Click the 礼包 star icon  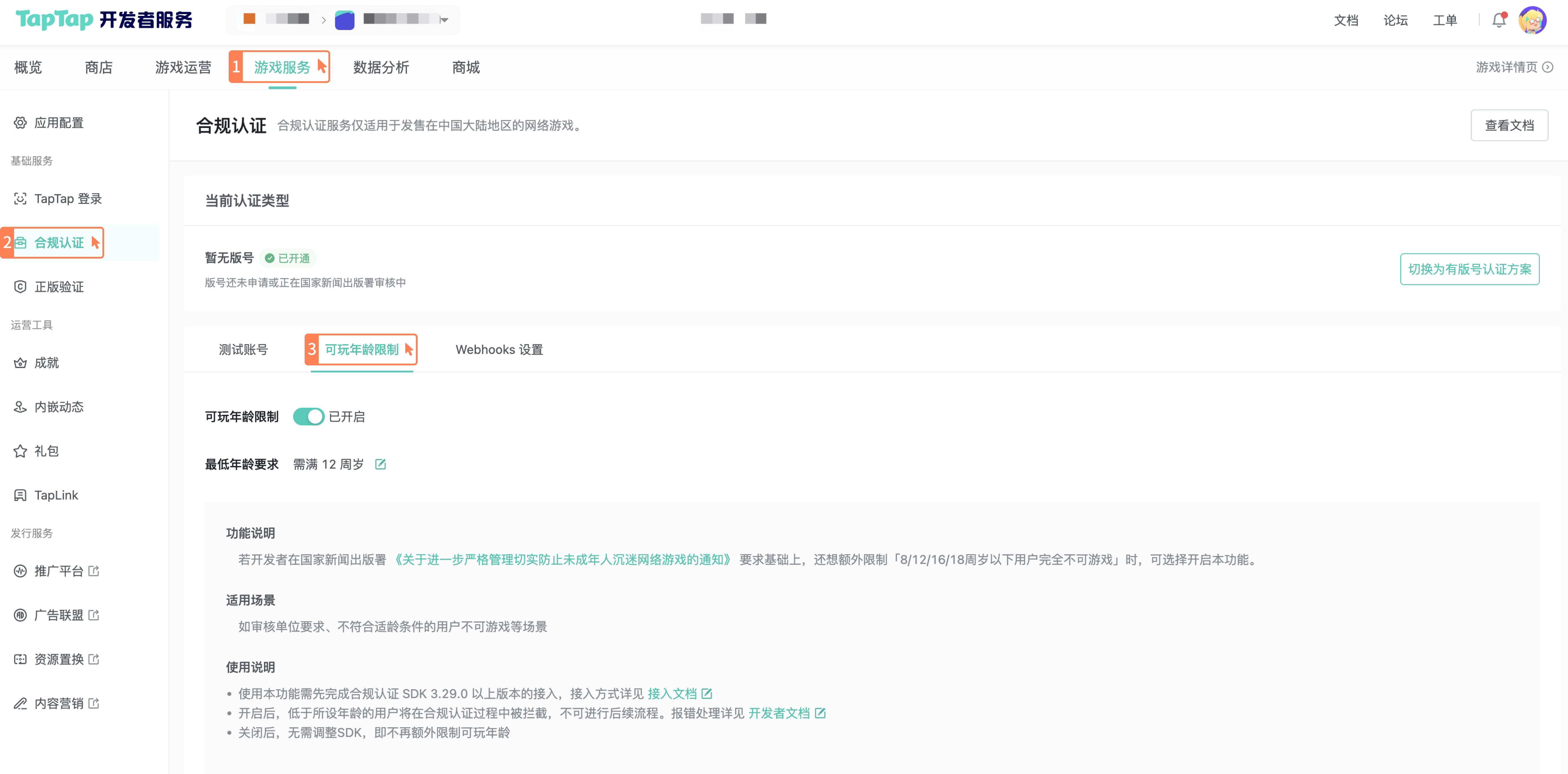tap(20, 451)
